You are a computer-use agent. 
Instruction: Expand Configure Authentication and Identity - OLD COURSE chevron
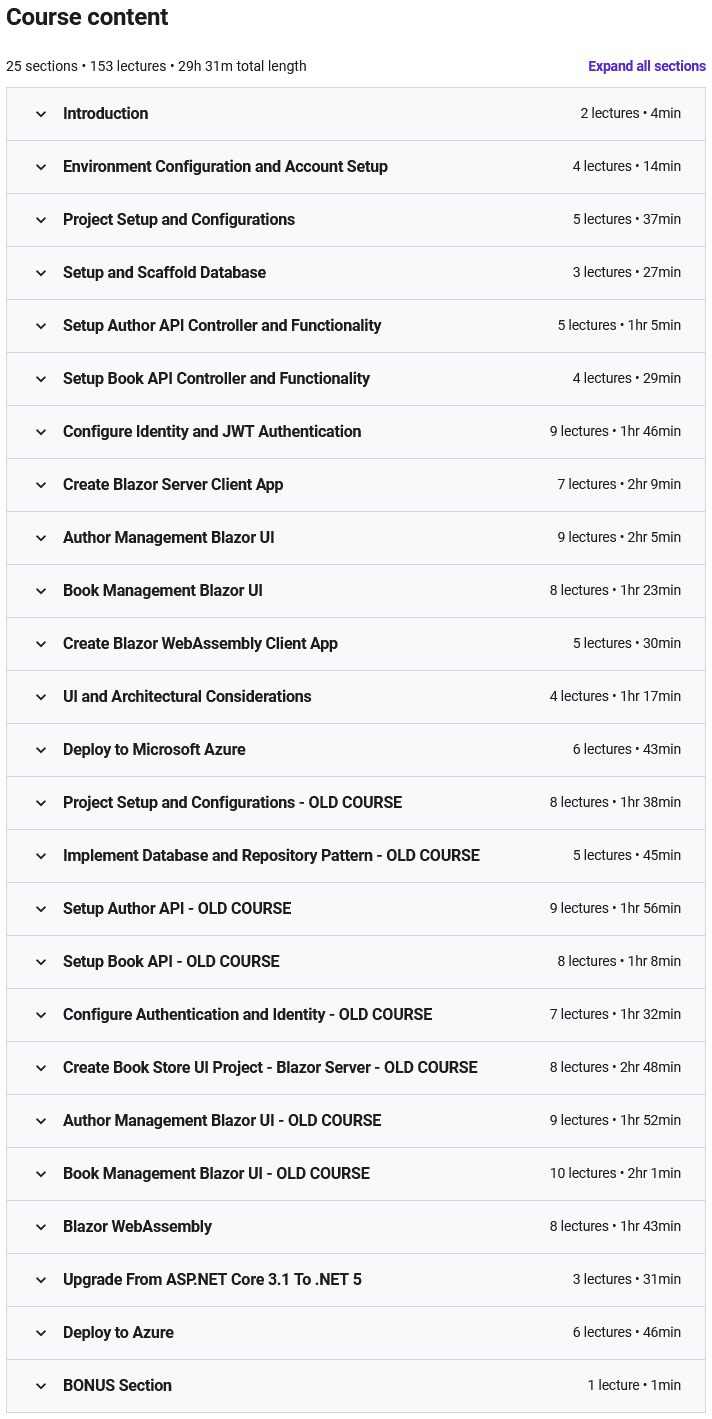(41, 1015)
